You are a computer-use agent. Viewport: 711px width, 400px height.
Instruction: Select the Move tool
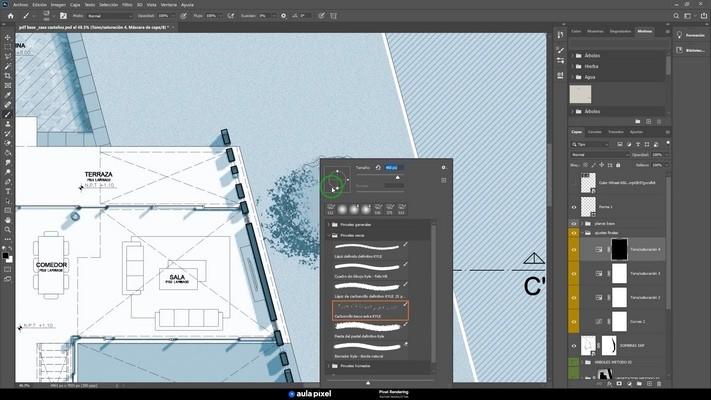[8, 37]
